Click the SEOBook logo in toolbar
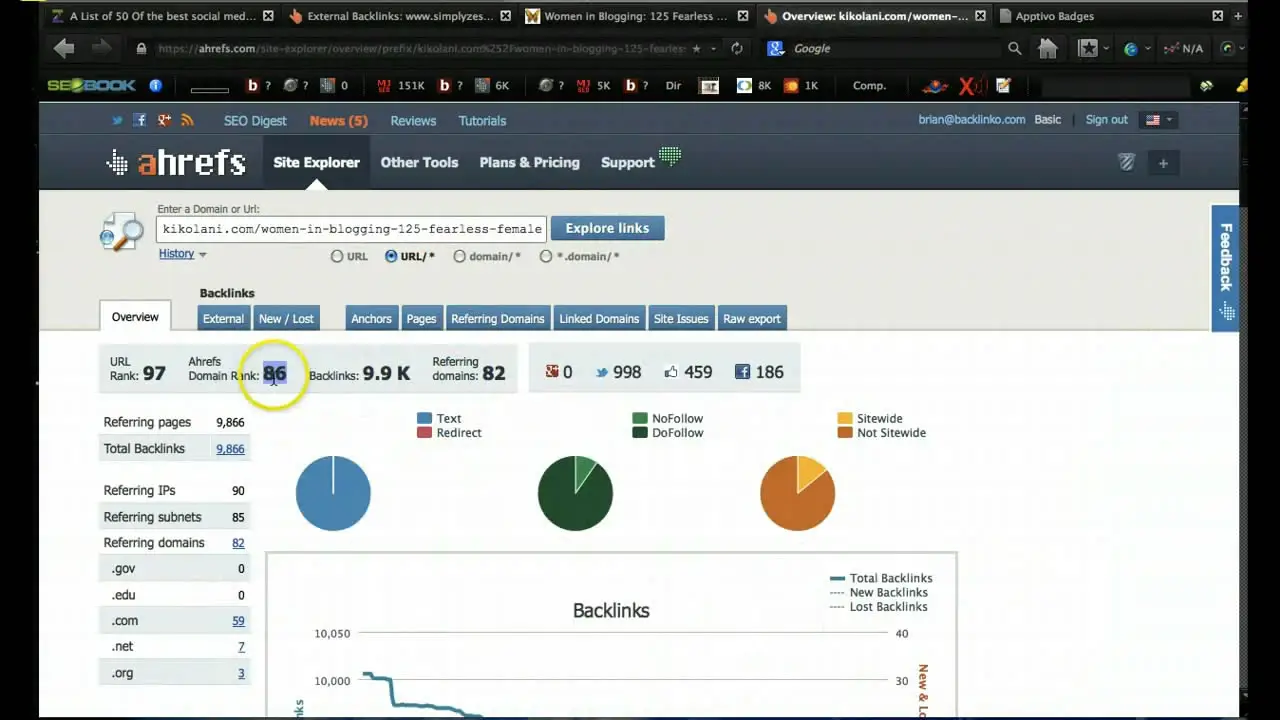 click(x=91, y=86)
